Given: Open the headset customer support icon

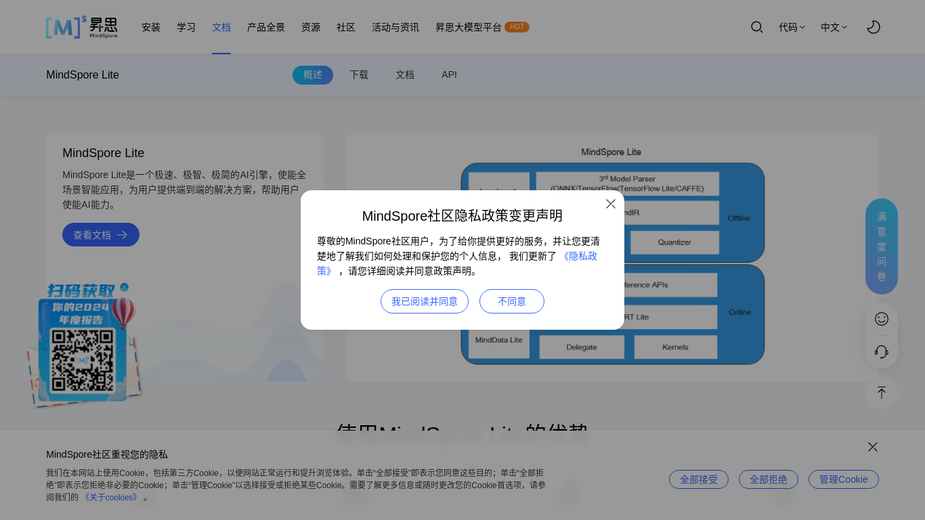Looking at the screenshot, I should [881, 352].
